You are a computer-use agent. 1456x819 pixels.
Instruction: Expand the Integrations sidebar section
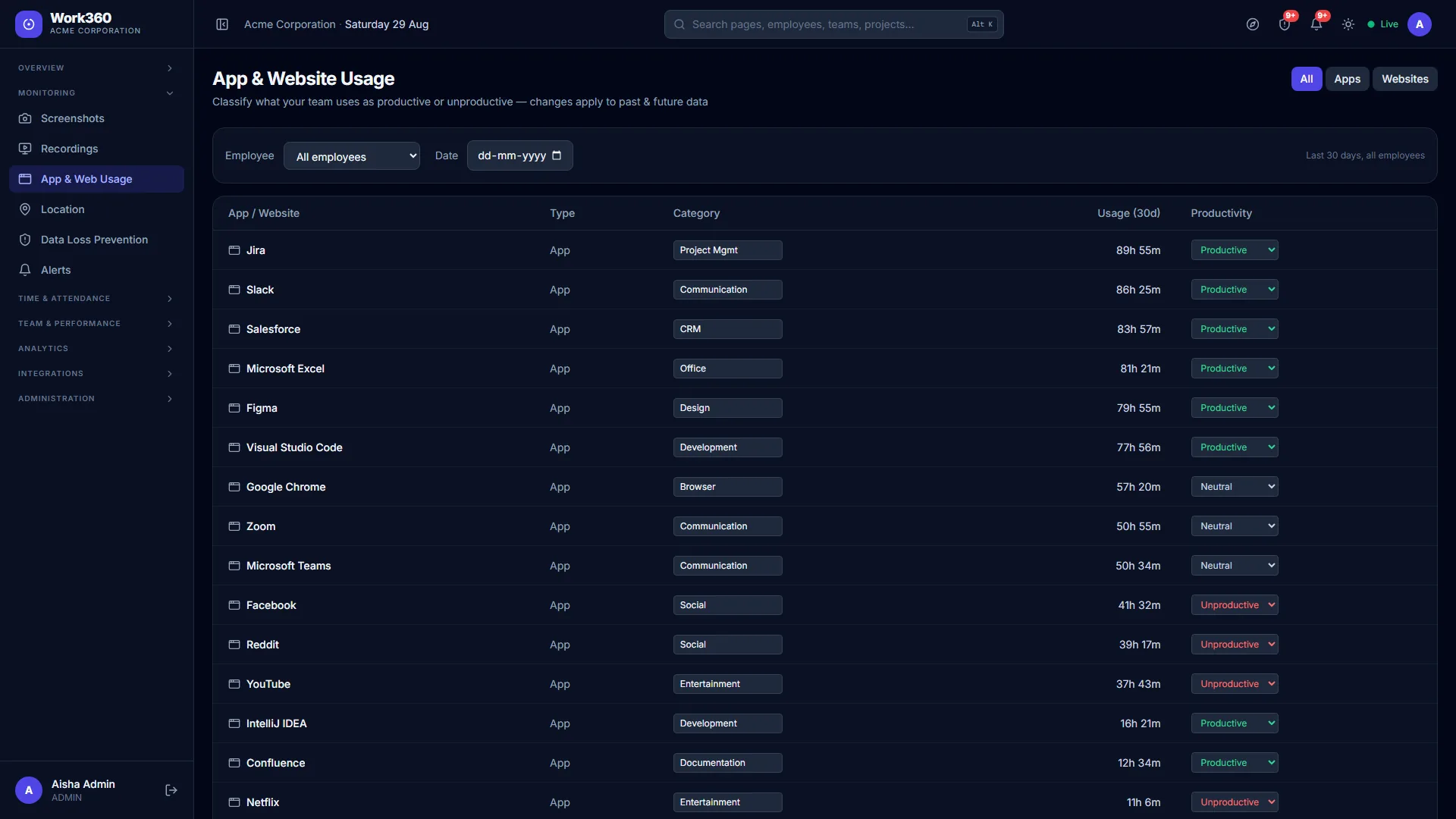coord(96,374)
